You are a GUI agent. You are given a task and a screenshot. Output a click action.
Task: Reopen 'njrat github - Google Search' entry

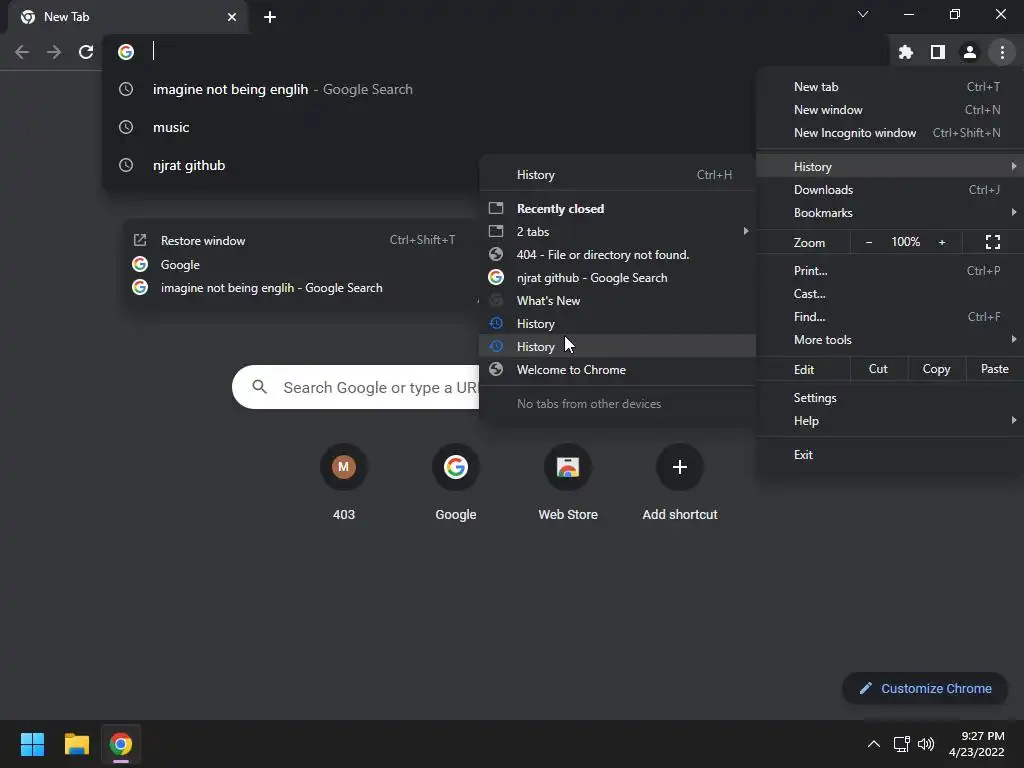[x=617, y=278]
